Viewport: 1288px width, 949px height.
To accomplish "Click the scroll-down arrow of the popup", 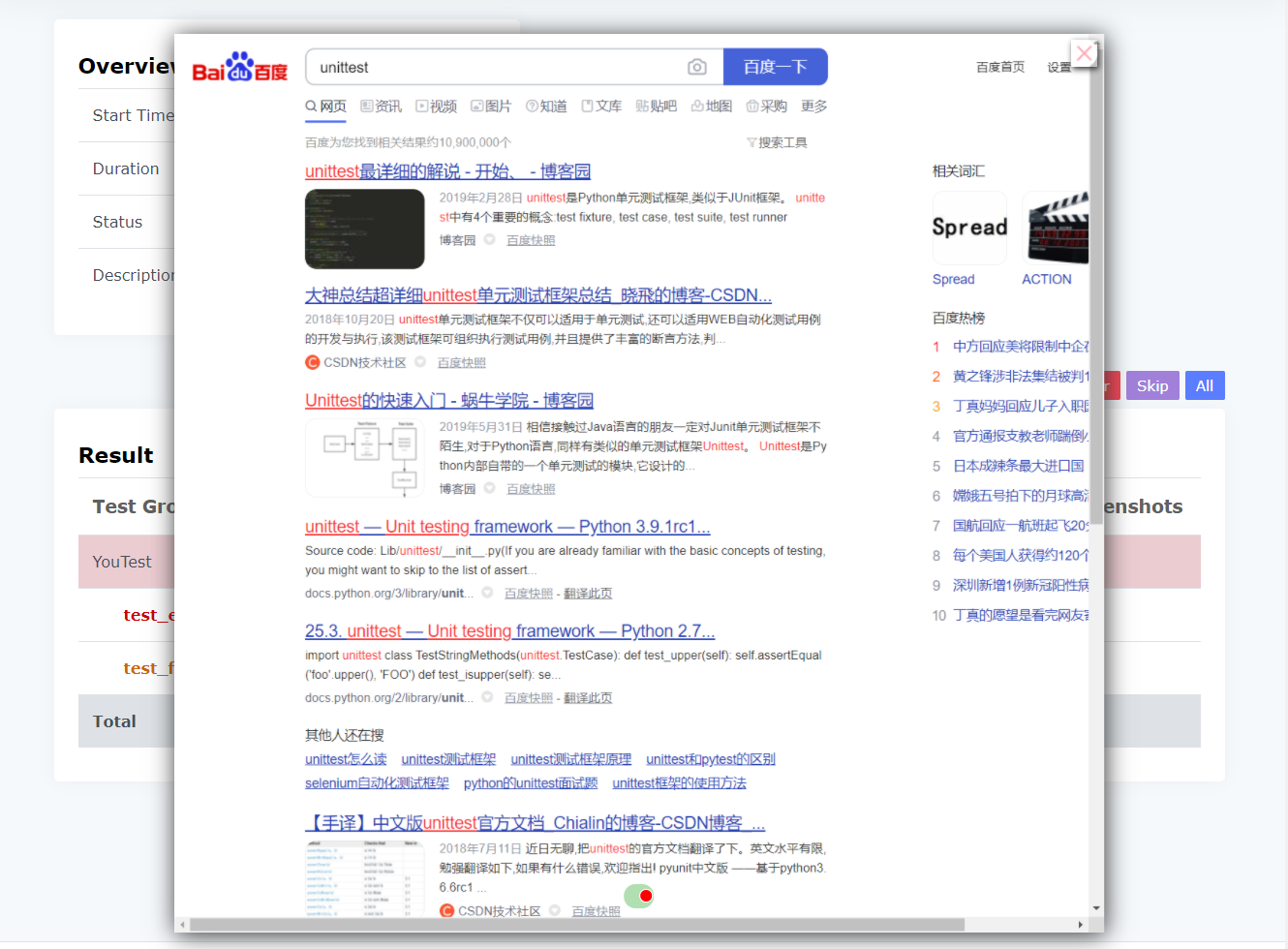I will coord(1096,908).
